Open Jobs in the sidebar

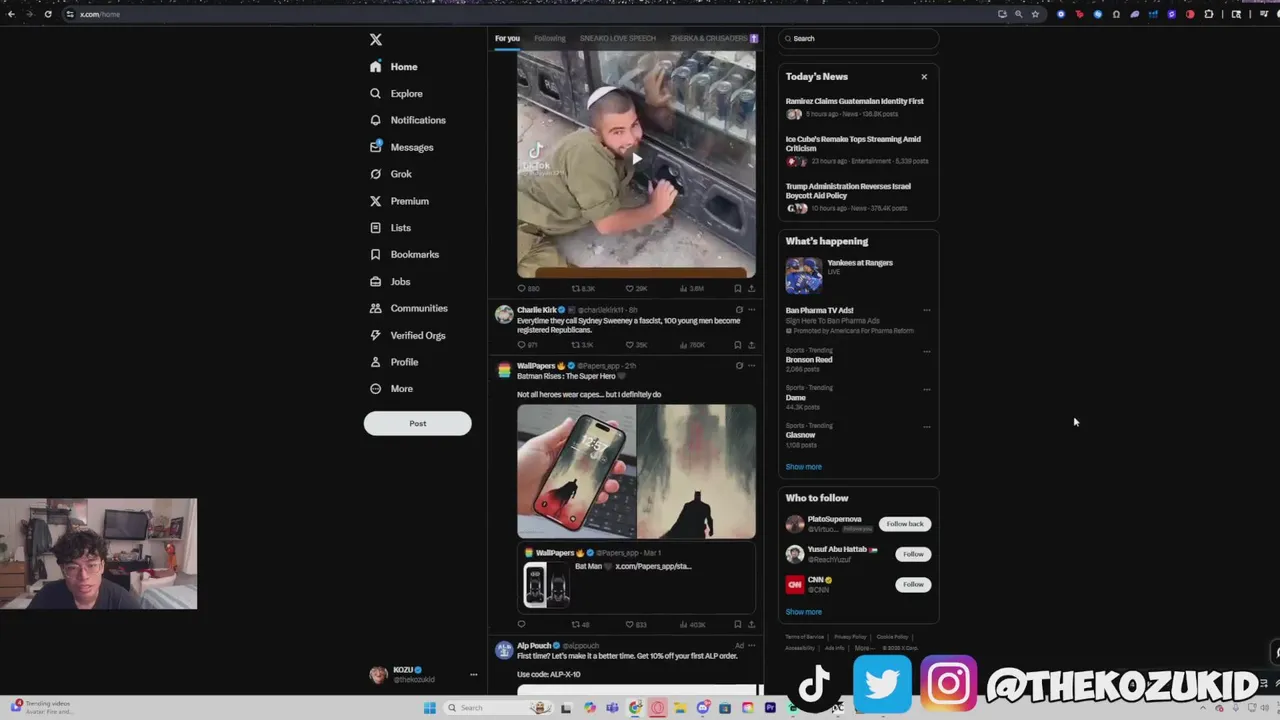[390, 282]
